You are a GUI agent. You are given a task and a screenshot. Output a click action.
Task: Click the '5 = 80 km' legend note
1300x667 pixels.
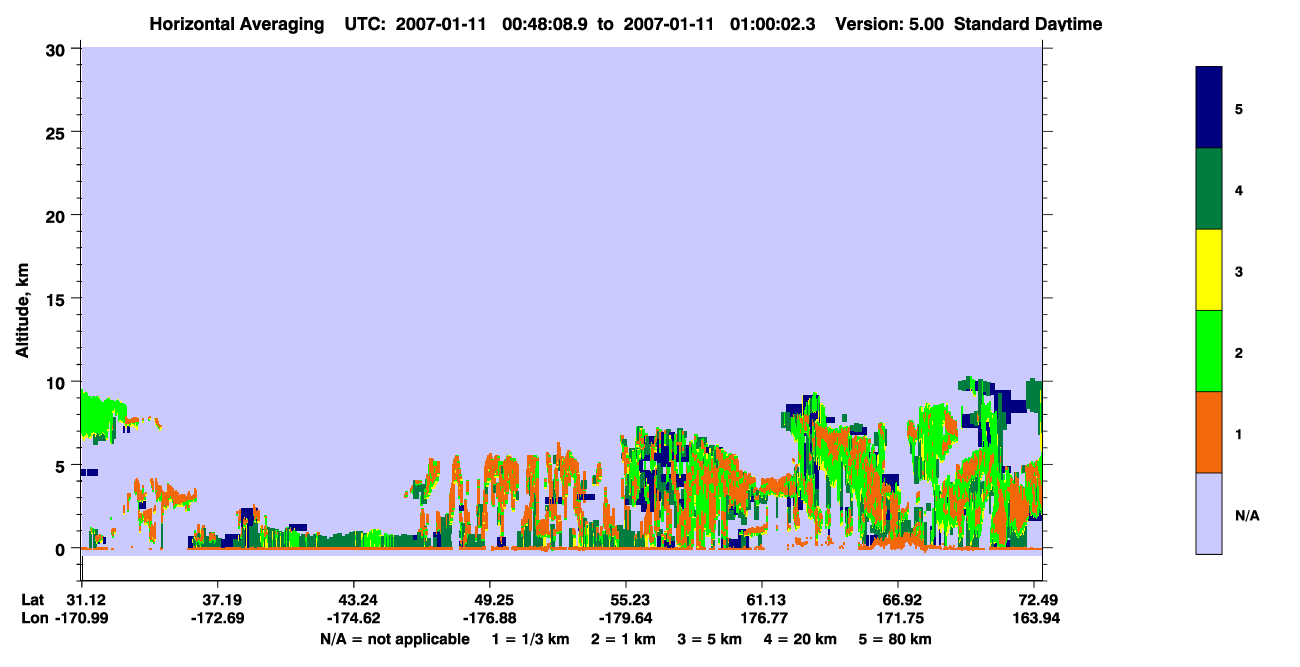point(896,639)
